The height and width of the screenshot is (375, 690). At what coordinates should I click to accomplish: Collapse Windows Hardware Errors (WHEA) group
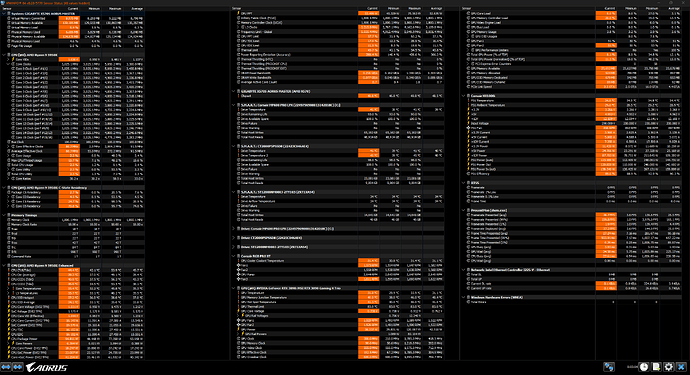pyautogui.click(x=463, y=298)
